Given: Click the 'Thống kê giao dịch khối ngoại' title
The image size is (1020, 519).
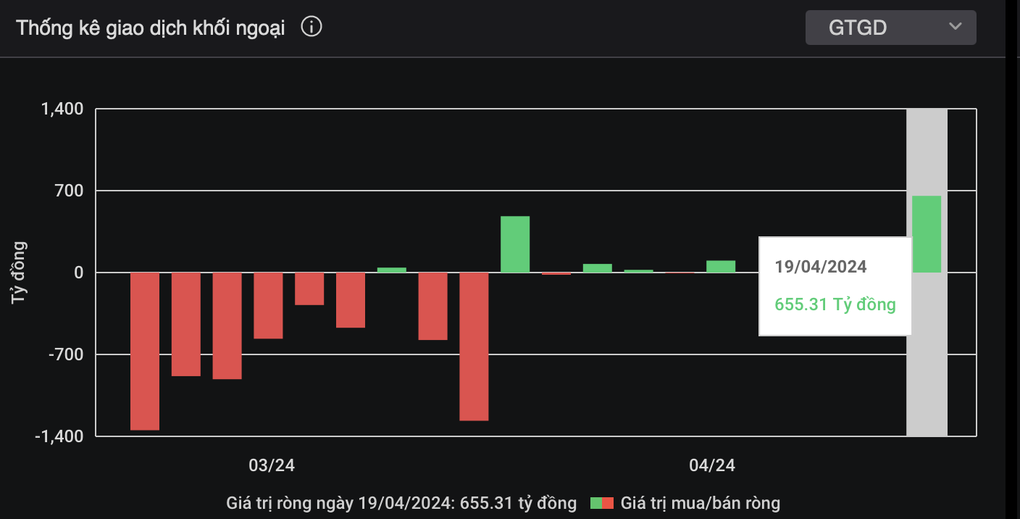Looking at the screenshot, I should pos(150,28).
